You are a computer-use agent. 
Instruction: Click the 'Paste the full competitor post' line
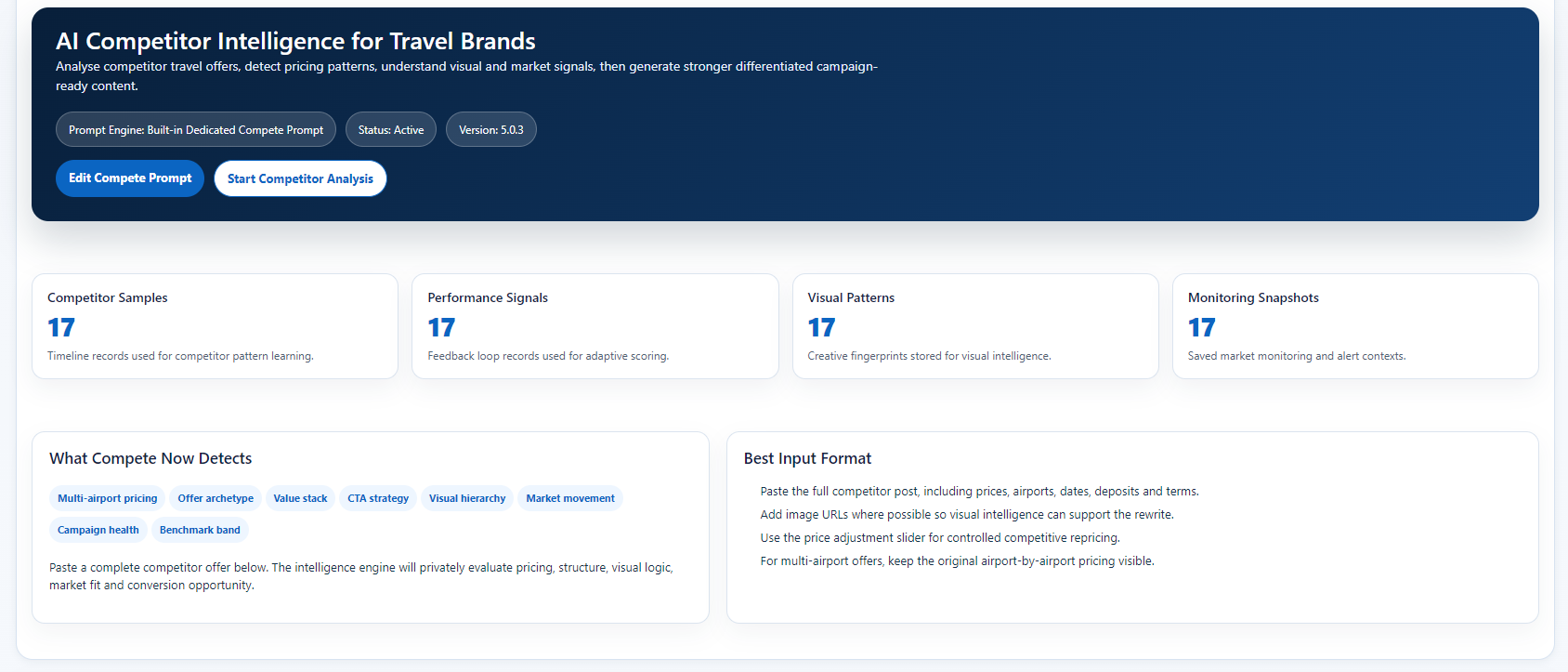(x=979, y=492)
